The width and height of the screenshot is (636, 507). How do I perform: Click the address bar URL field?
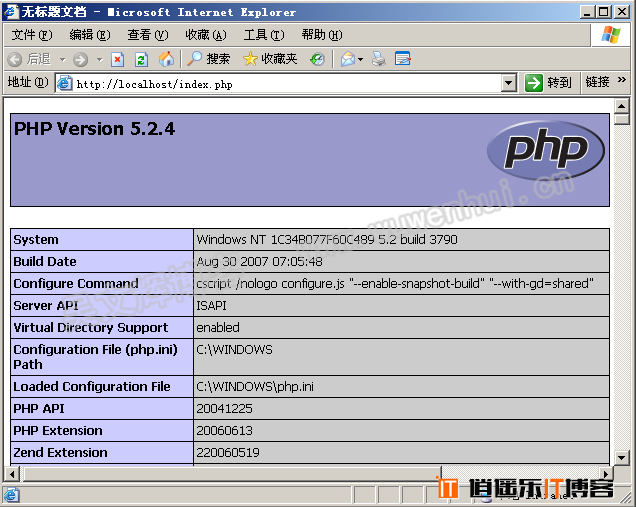(x=286, y=84)
